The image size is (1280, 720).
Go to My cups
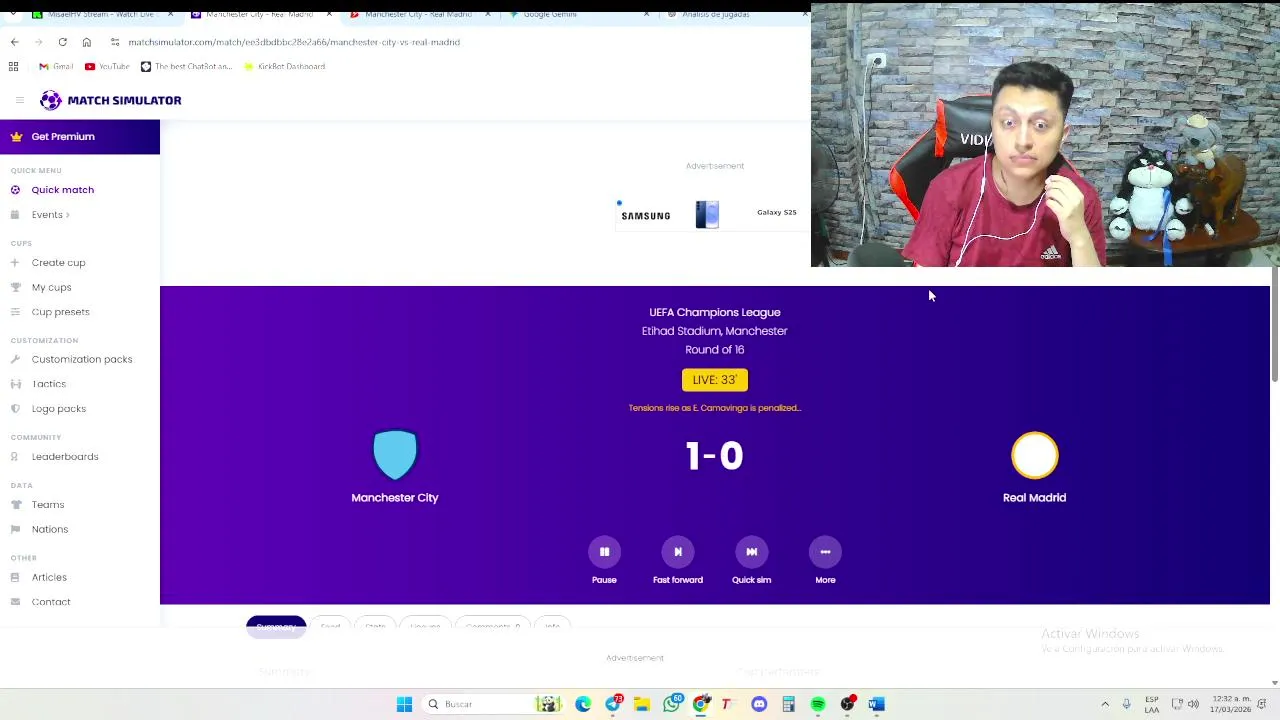[x=51, y=288]
